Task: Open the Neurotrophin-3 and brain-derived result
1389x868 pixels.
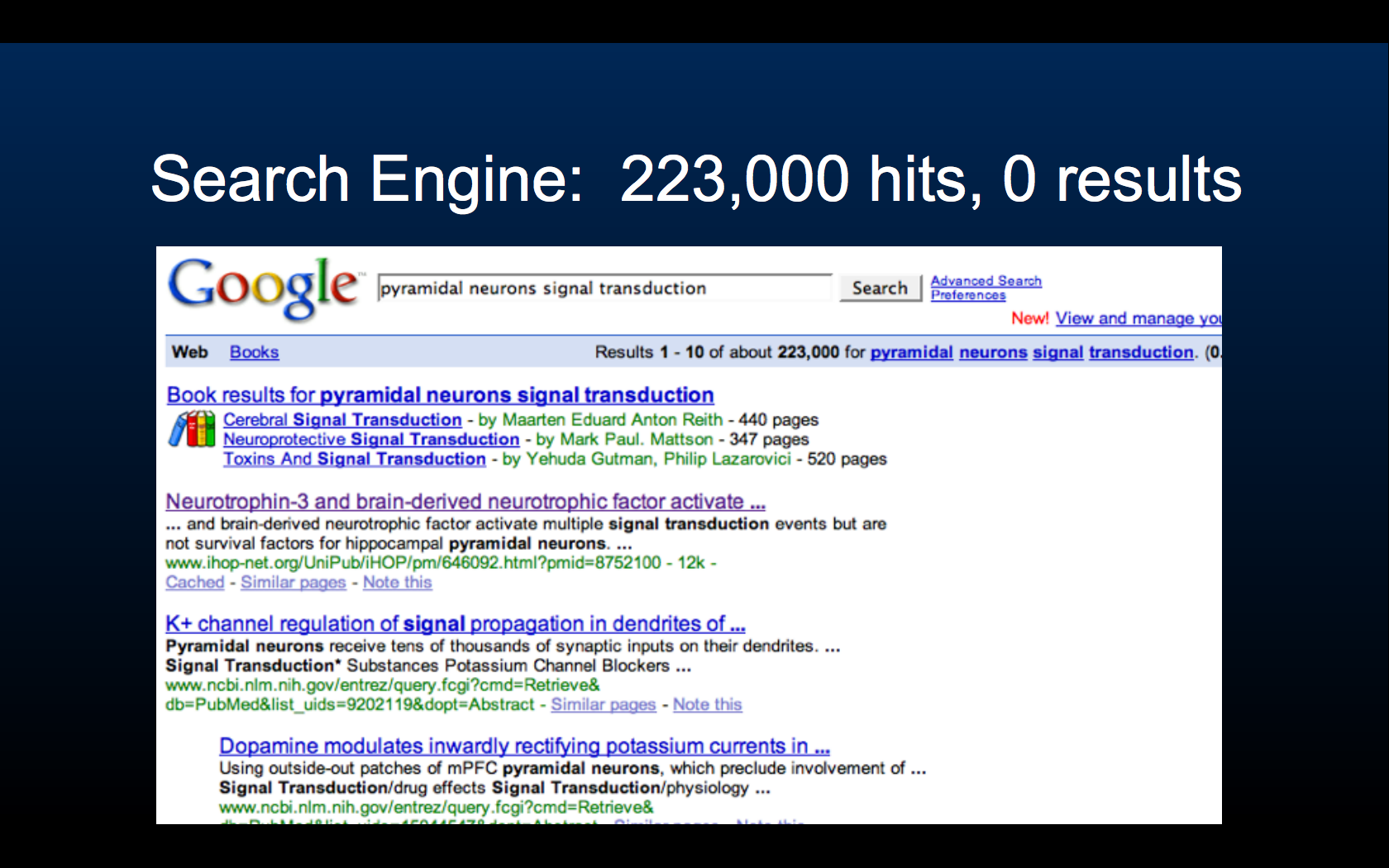Action: pyautogui.click(x=465, y=502)
